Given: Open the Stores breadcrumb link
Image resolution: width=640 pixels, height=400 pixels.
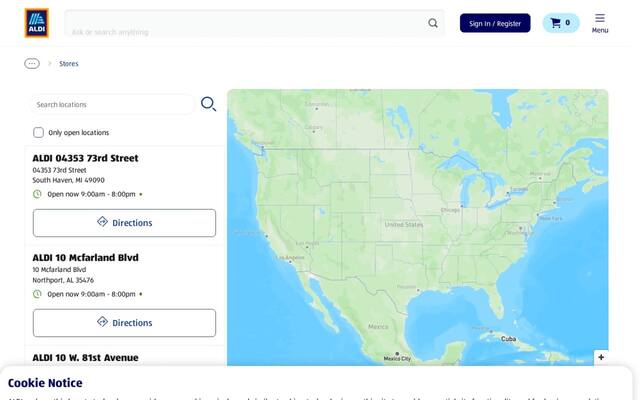Looking at the screenshot, I should 69,64.
